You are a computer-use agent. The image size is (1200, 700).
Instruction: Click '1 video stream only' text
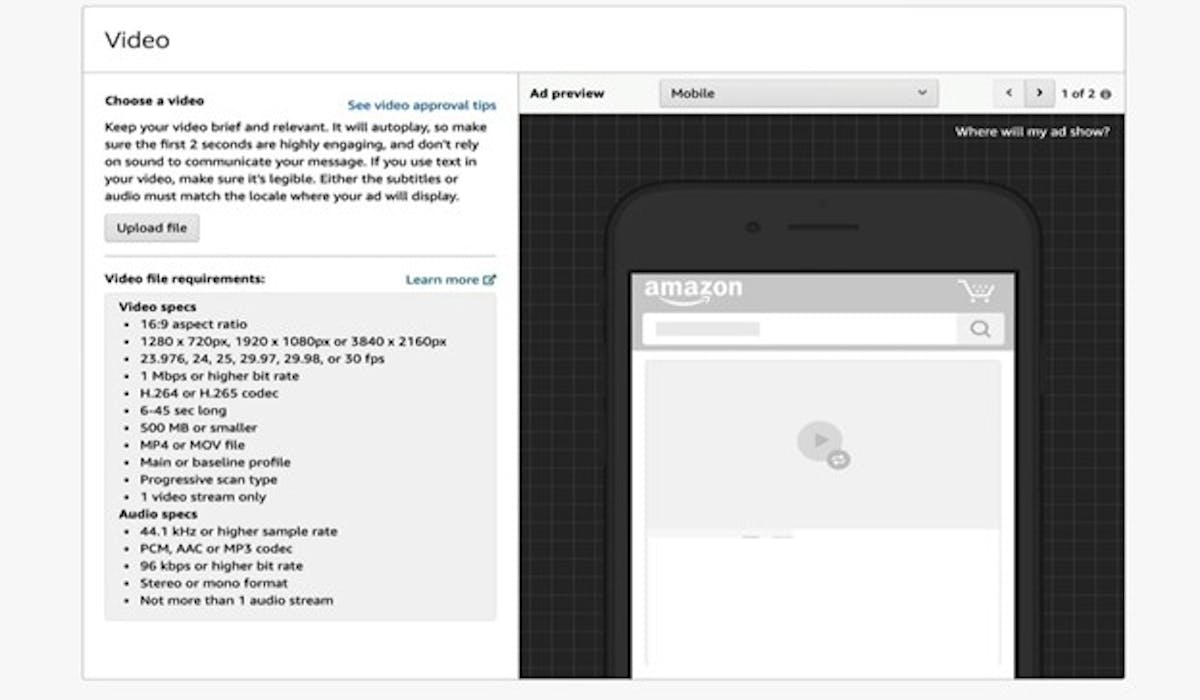(x=203, y=497)
